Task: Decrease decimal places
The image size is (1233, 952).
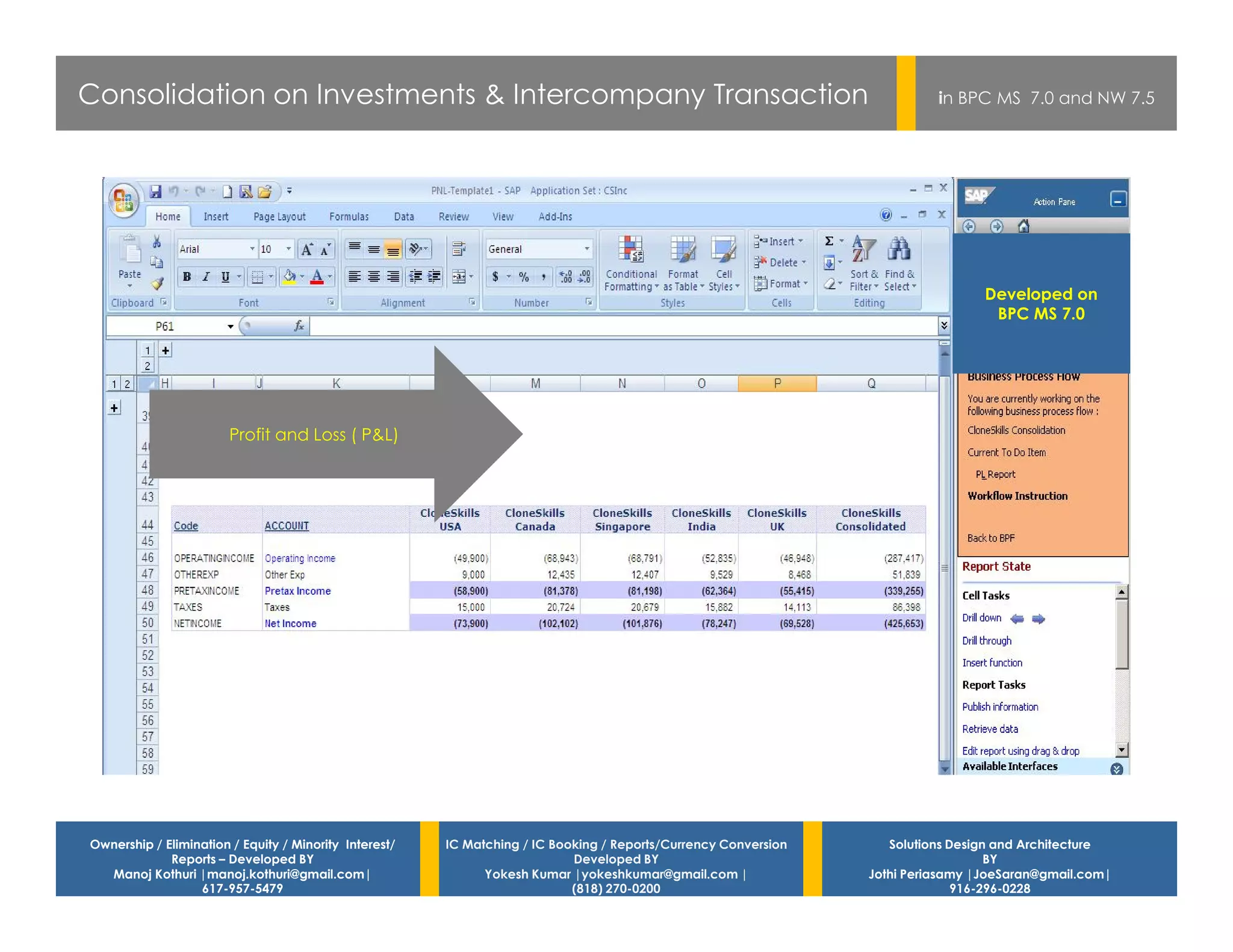Action: pyautogui.click(x=584, y=277)
